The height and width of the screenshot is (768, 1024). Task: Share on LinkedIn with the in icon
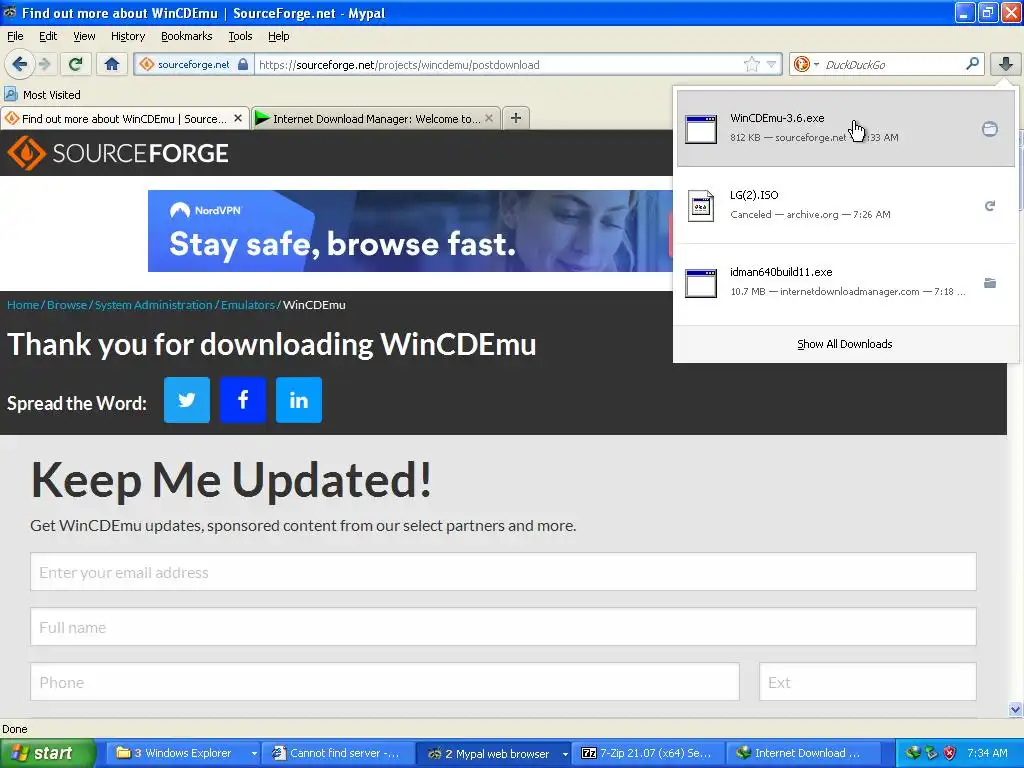299,400
